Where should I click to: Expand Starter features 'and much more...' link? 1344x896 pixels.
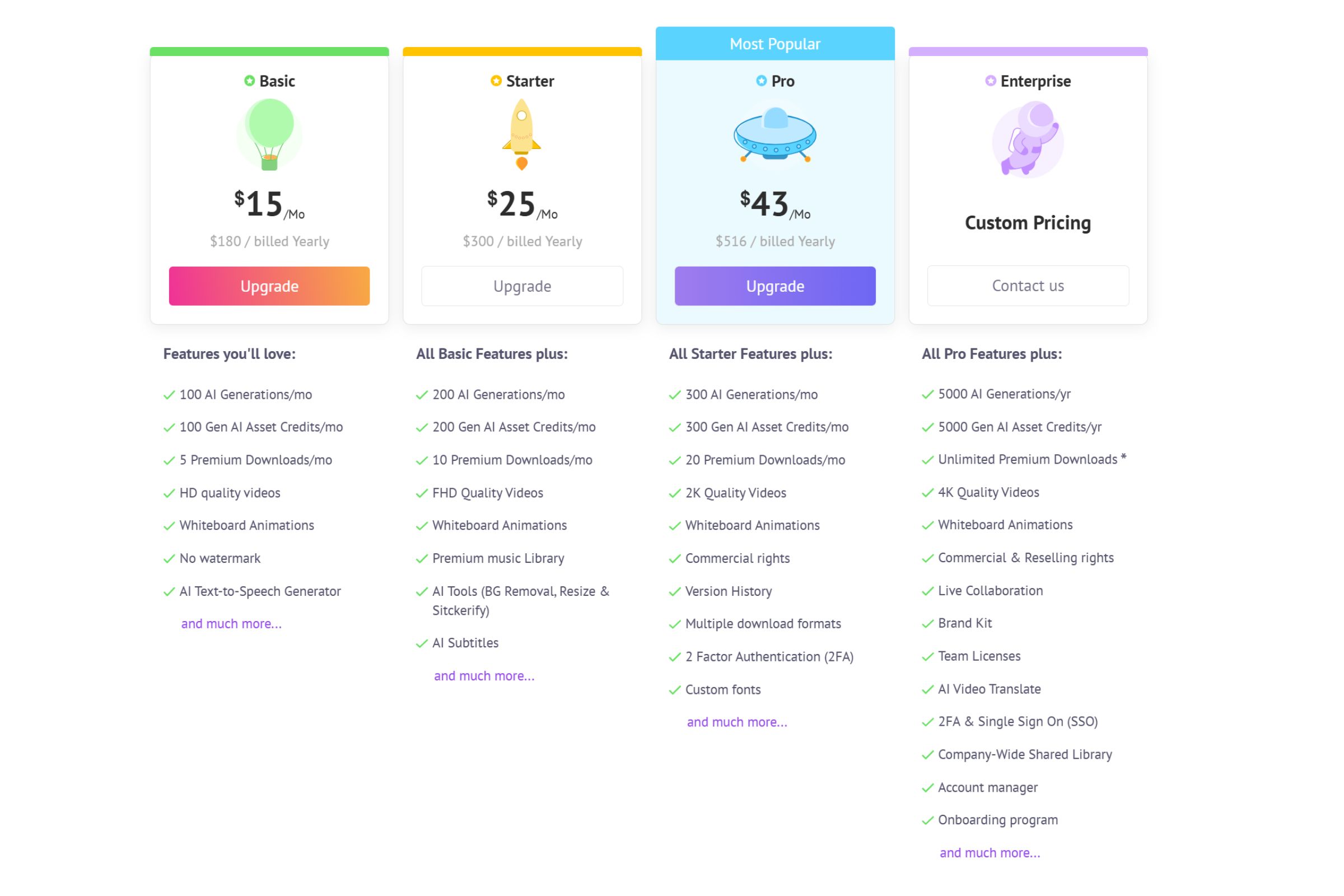click(x=484, y=675)
